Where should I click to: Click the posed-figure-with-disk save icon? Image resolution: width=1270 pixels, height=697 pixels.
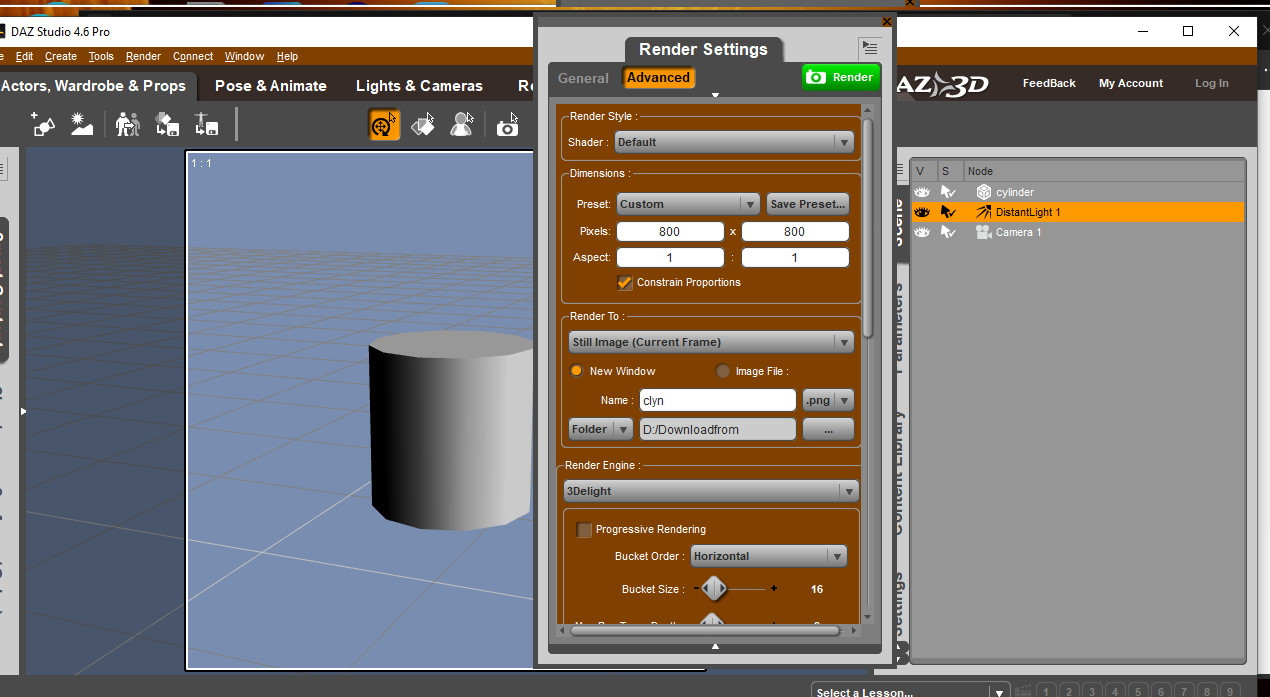coord(206,124)
